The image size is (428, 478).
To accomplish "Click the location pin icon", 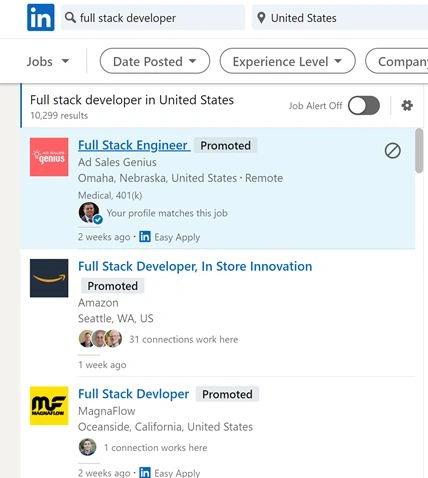I will click(262, 18).
